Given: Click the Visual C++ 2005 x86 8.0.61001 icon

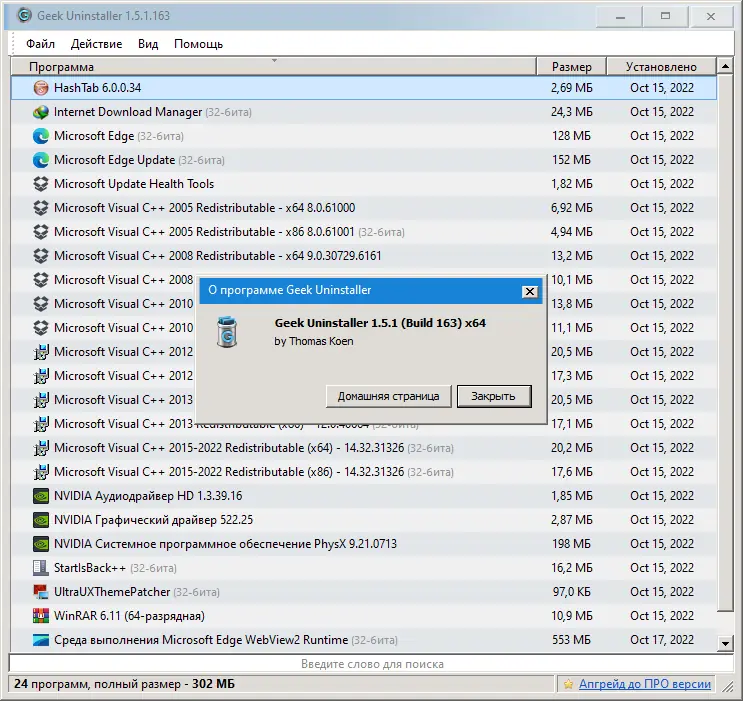Looking at the screenshot, I should pos(41,232).
